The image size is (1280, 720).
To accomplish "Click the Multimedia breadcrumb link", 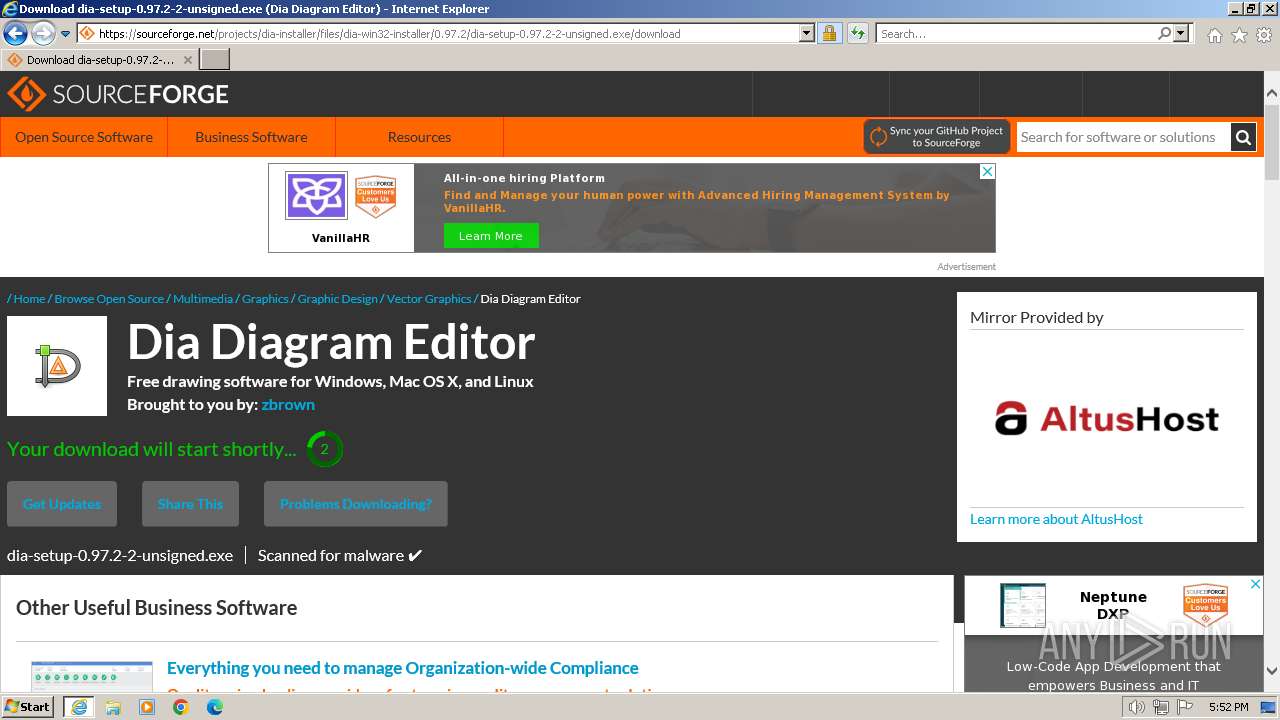I will coord(203,299).
